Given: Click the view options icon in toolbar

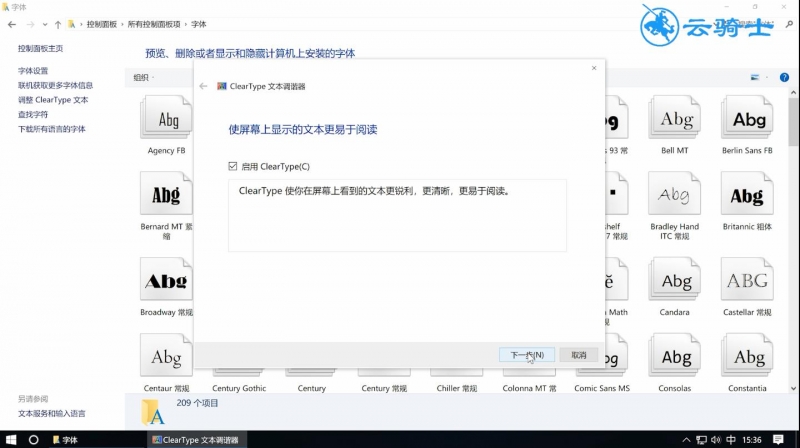Looking at the screenshot, I should click(x=755, y=78).
